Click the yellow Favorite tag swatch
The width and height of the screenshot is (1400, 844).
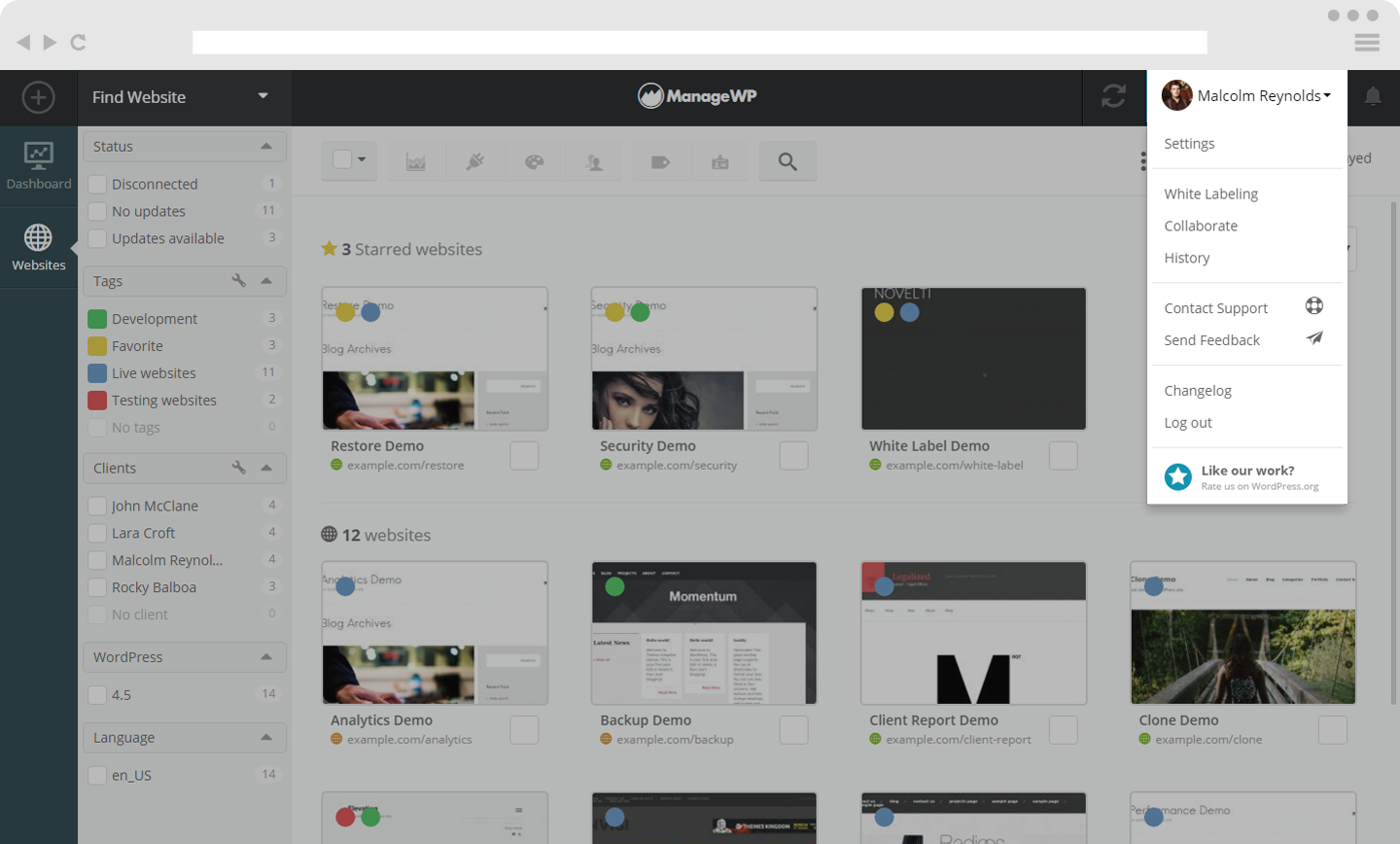click(97, 346)
